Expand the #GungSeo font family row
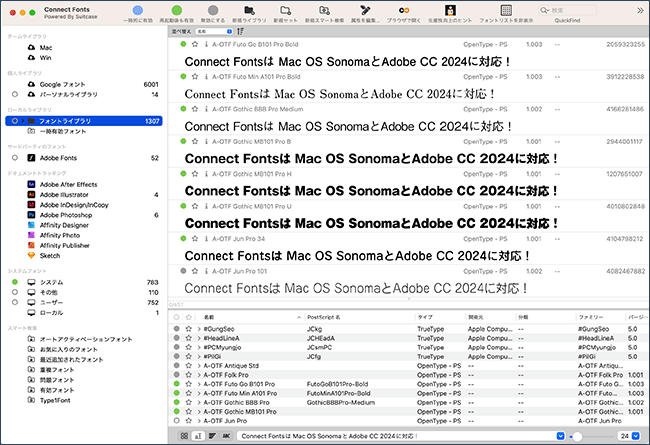650x445 pixels. 199,329
